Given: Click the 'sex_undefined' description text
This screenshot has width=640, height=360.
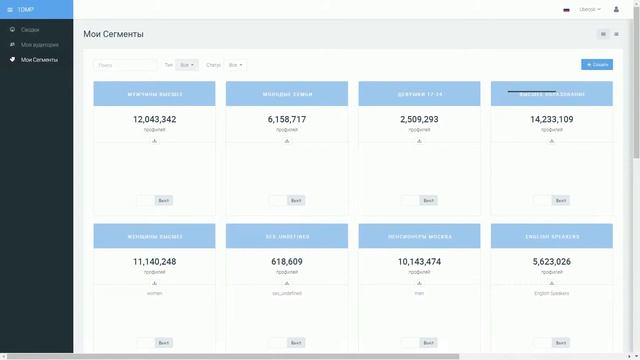Looking at the screenshot, I should click(287, 293).
